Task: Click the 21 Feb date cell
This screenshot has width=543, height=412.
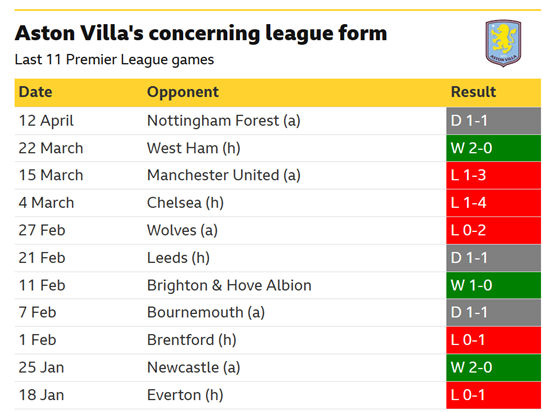Action: tap(42, 258)
